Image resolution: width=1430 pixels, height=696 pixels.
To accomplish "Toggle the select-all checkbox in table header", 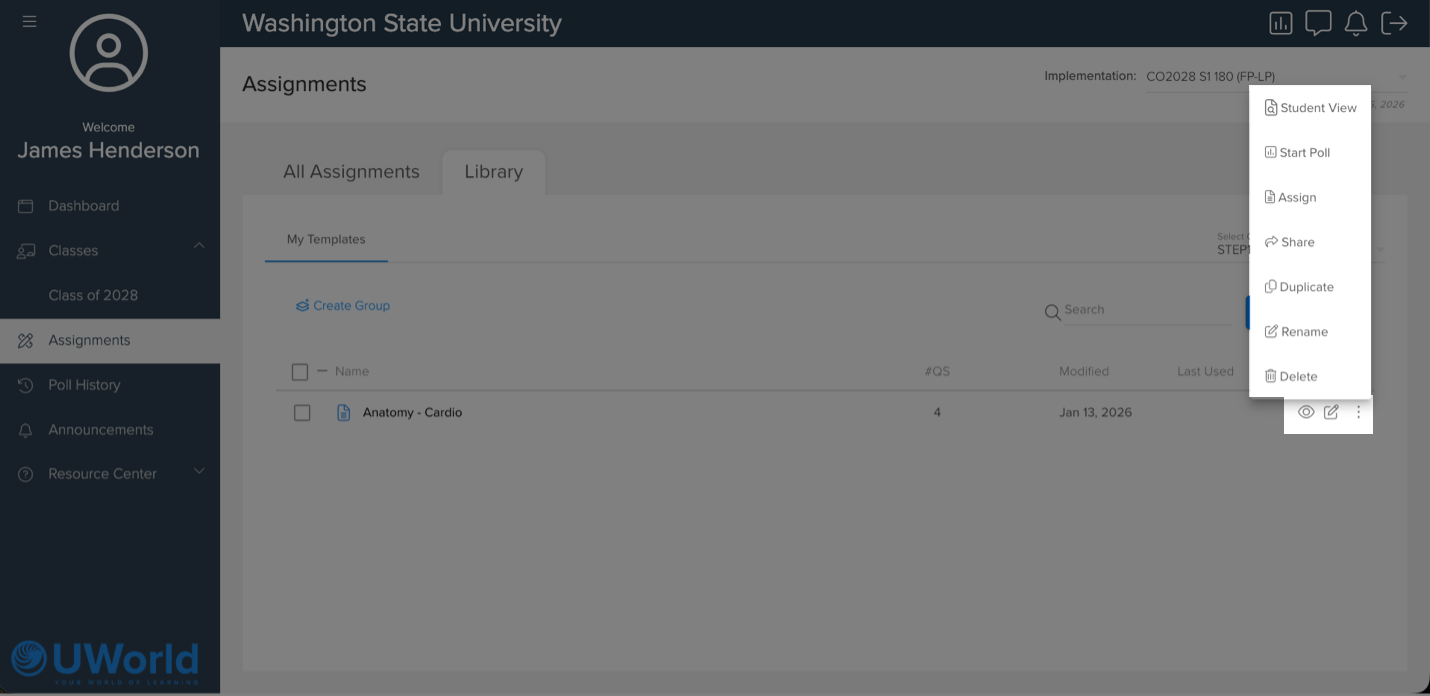I will tap(300, 372).
